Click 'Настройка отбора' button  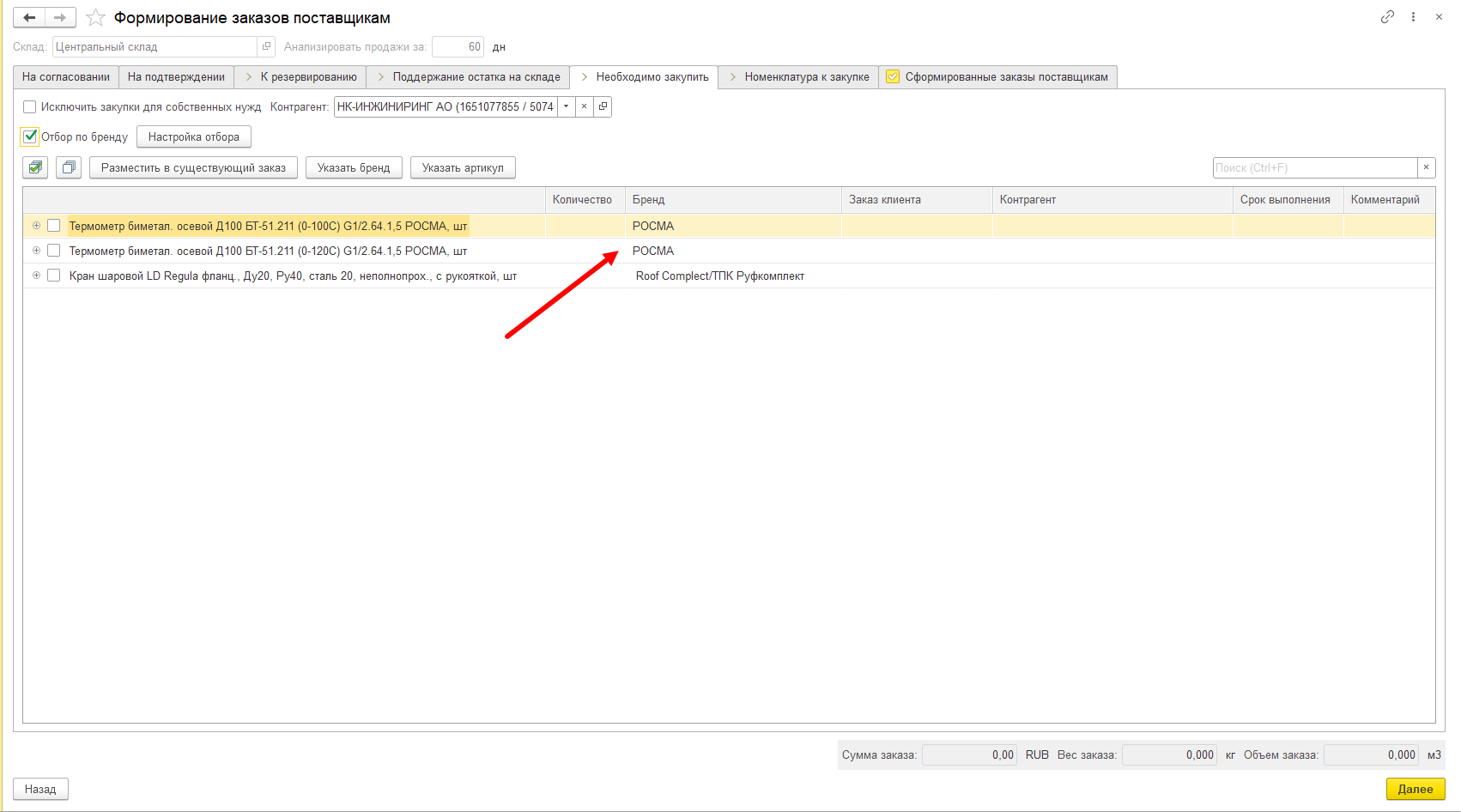click(x=194, y=136)
